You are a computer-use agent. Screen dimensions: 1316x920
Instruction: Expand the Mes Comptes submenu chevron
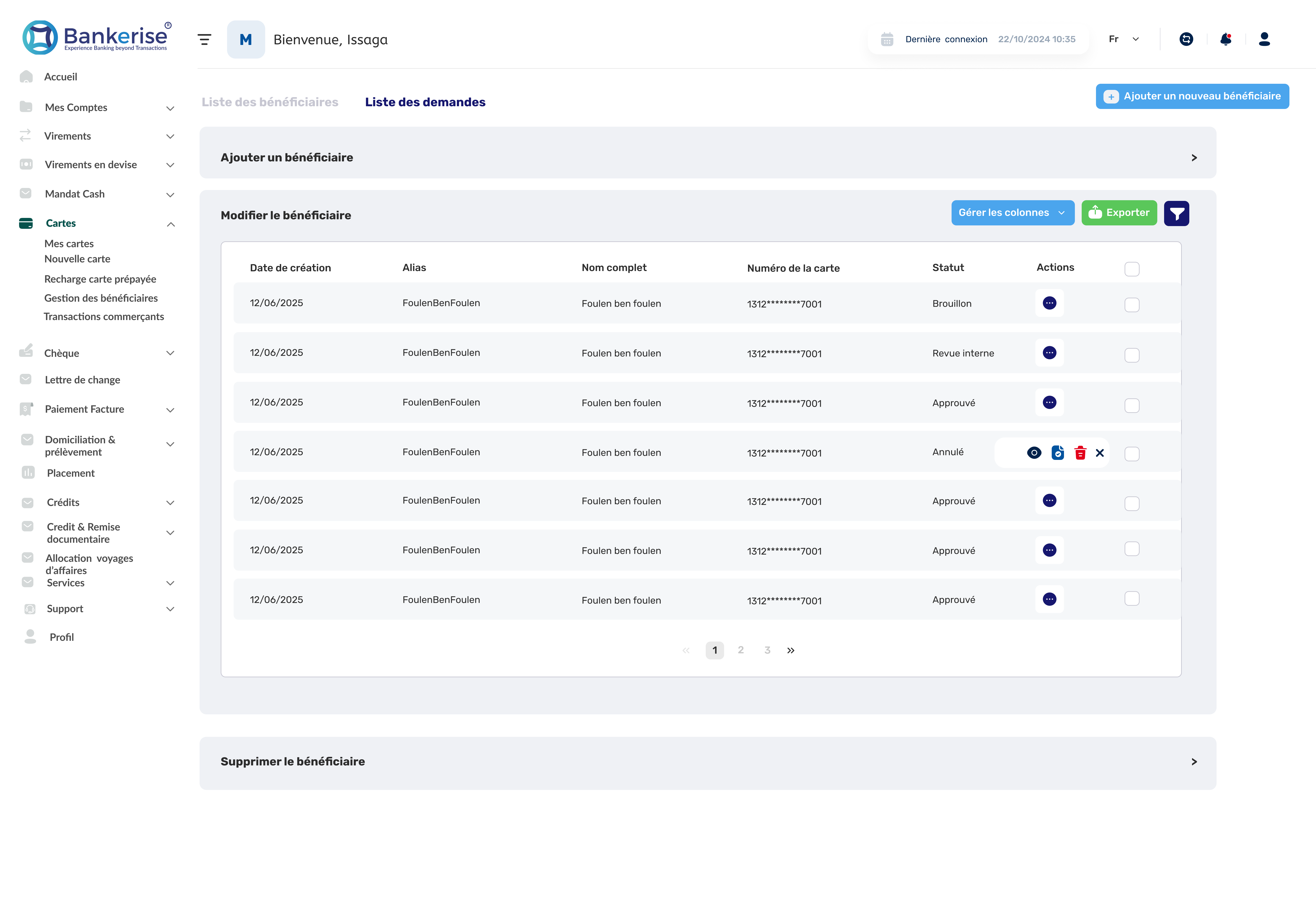point(170,108)
